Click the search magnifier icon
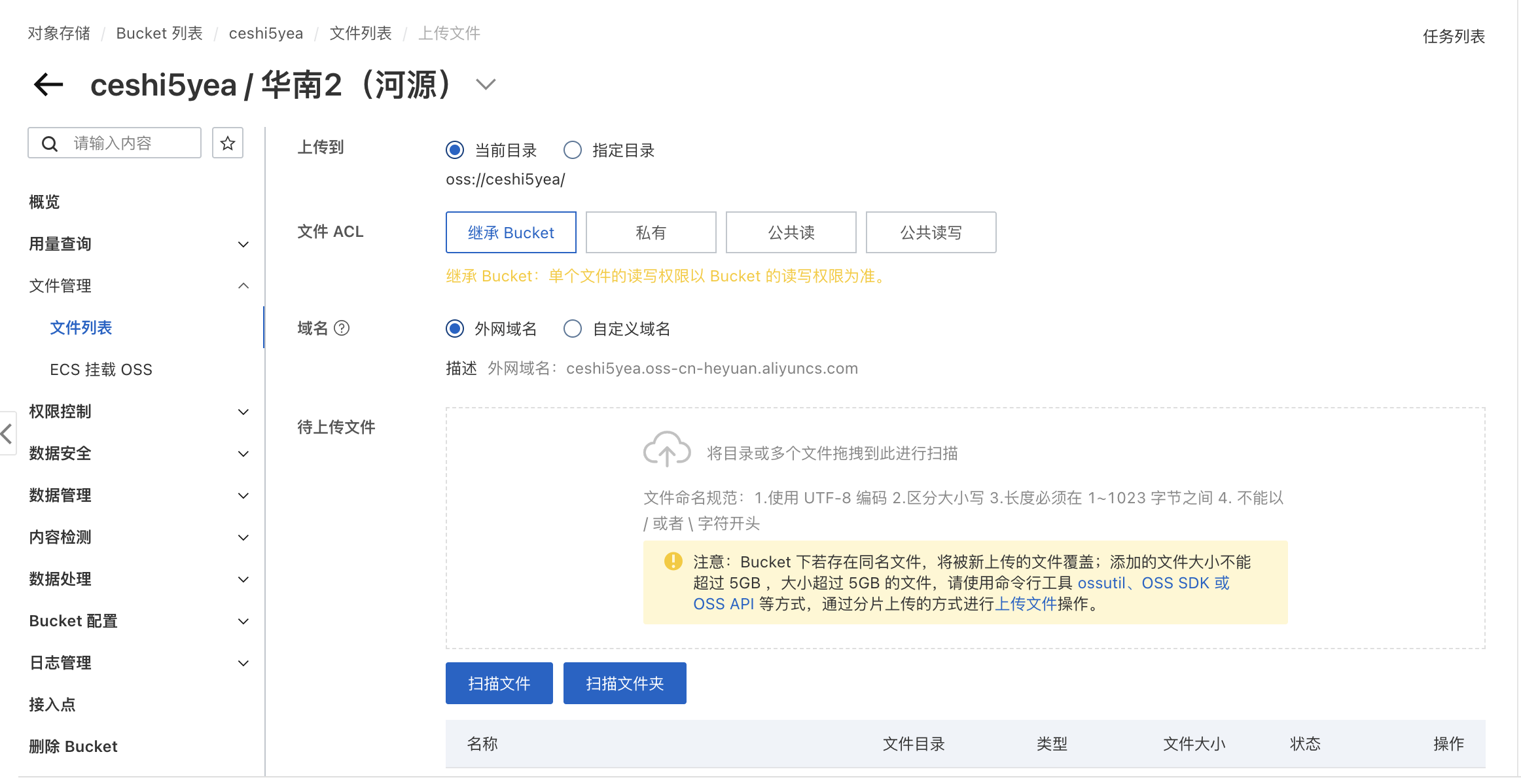 click(50, 143)
